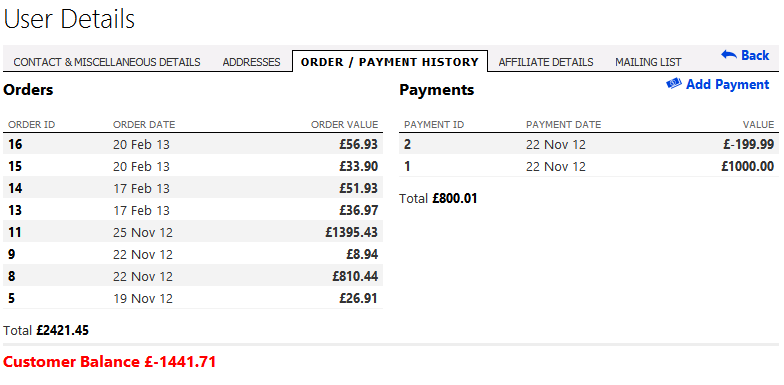This screenshot has width=784, height=385.
Task: Click the Add Payment money icon
Action: (674, 84)
